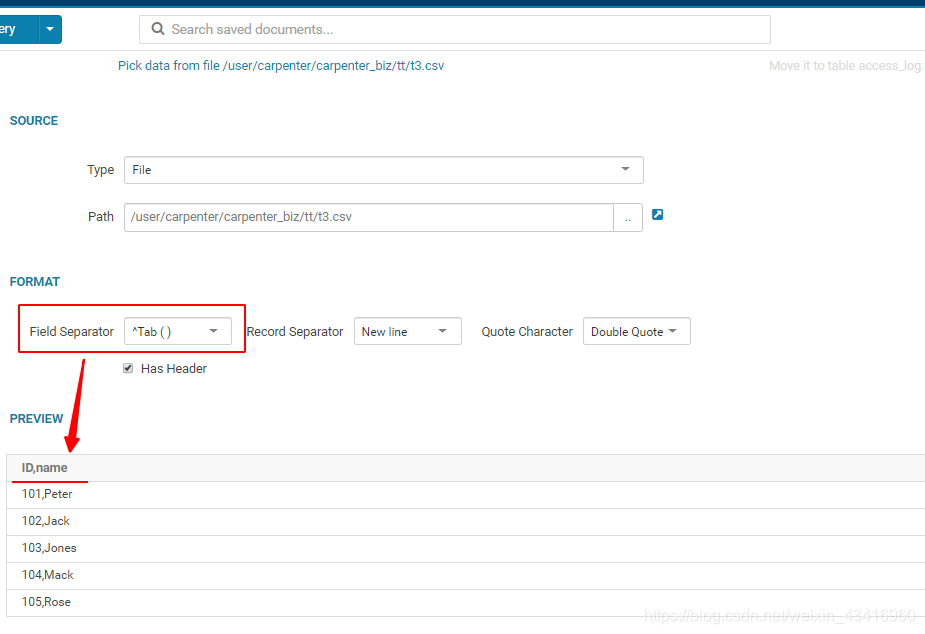Click the partially visible Query button

click(19, 29)
